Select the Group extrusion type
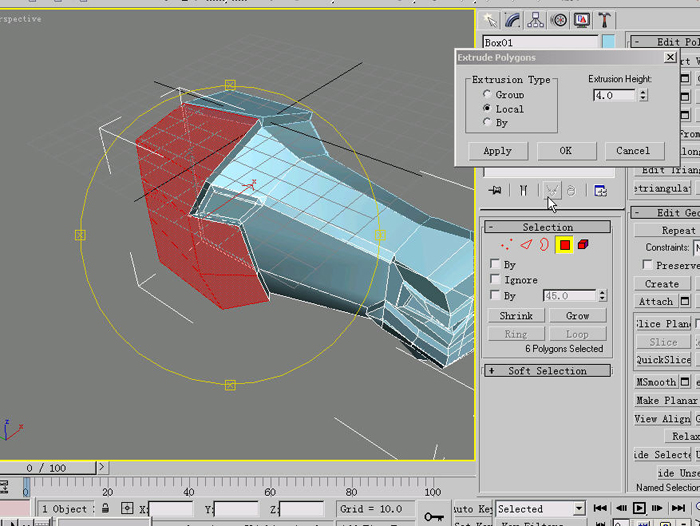 (x=487, y=94)
